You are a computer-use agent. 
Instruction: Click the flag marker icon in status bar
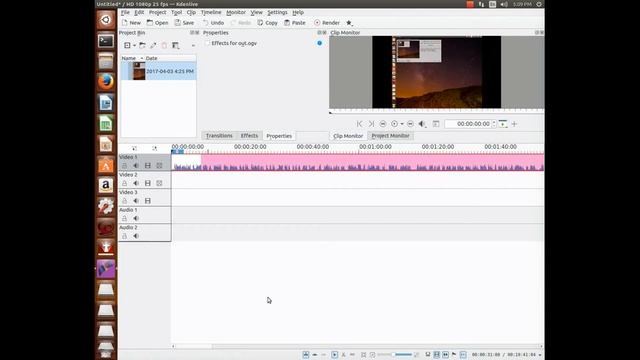[454, 355]
